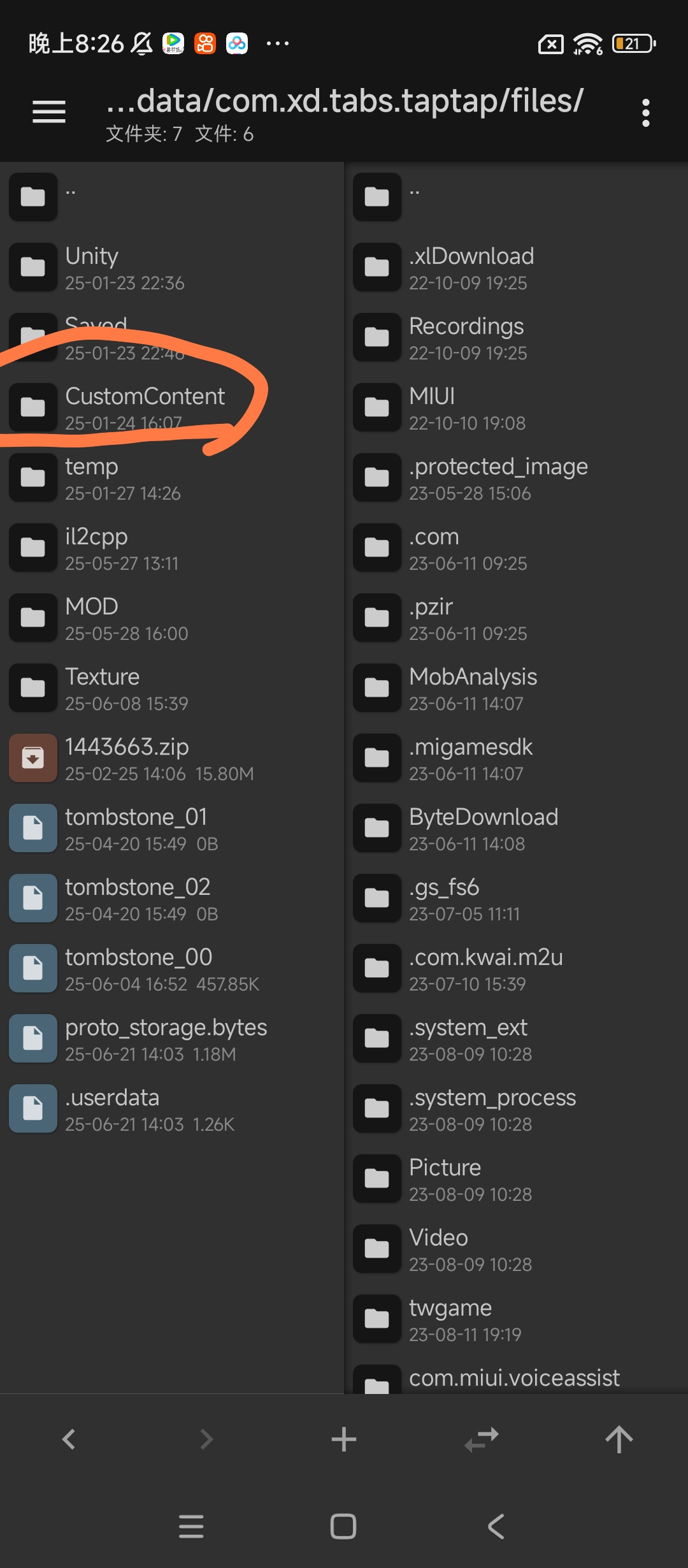Image resolution: width=688 pixels, height=1568 pixels.
Task: Tap the up arrow to parent directory
Action: click(619, 1439)
